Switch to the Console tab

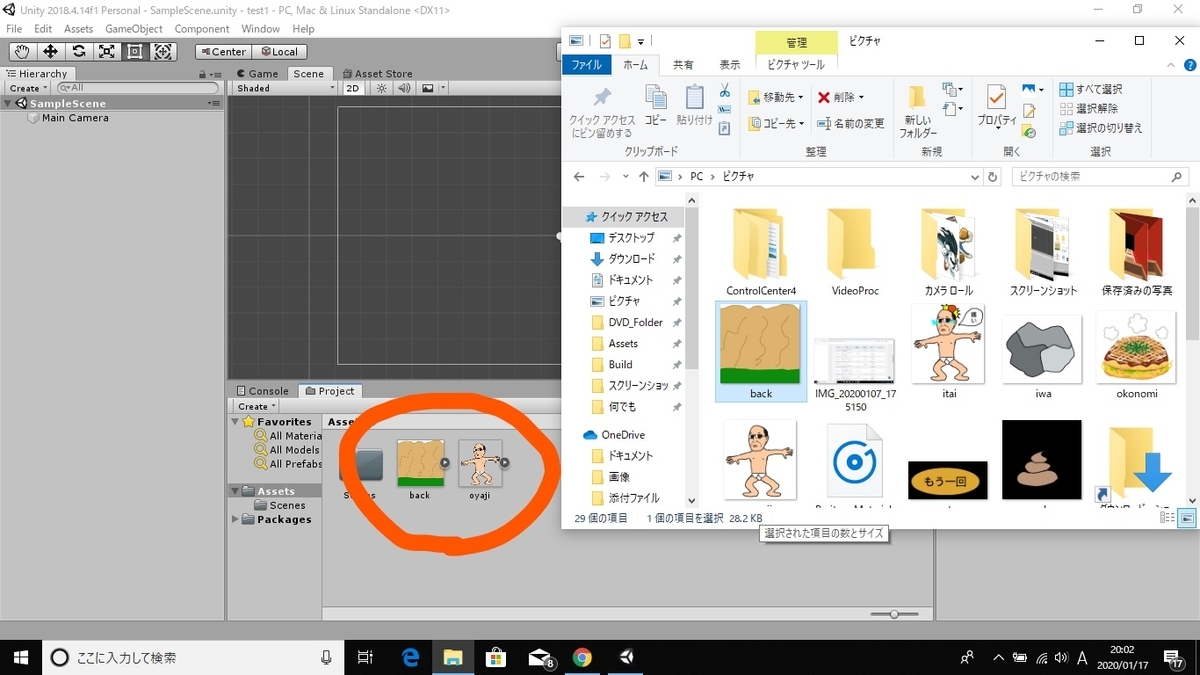click(x=262, y=391)
